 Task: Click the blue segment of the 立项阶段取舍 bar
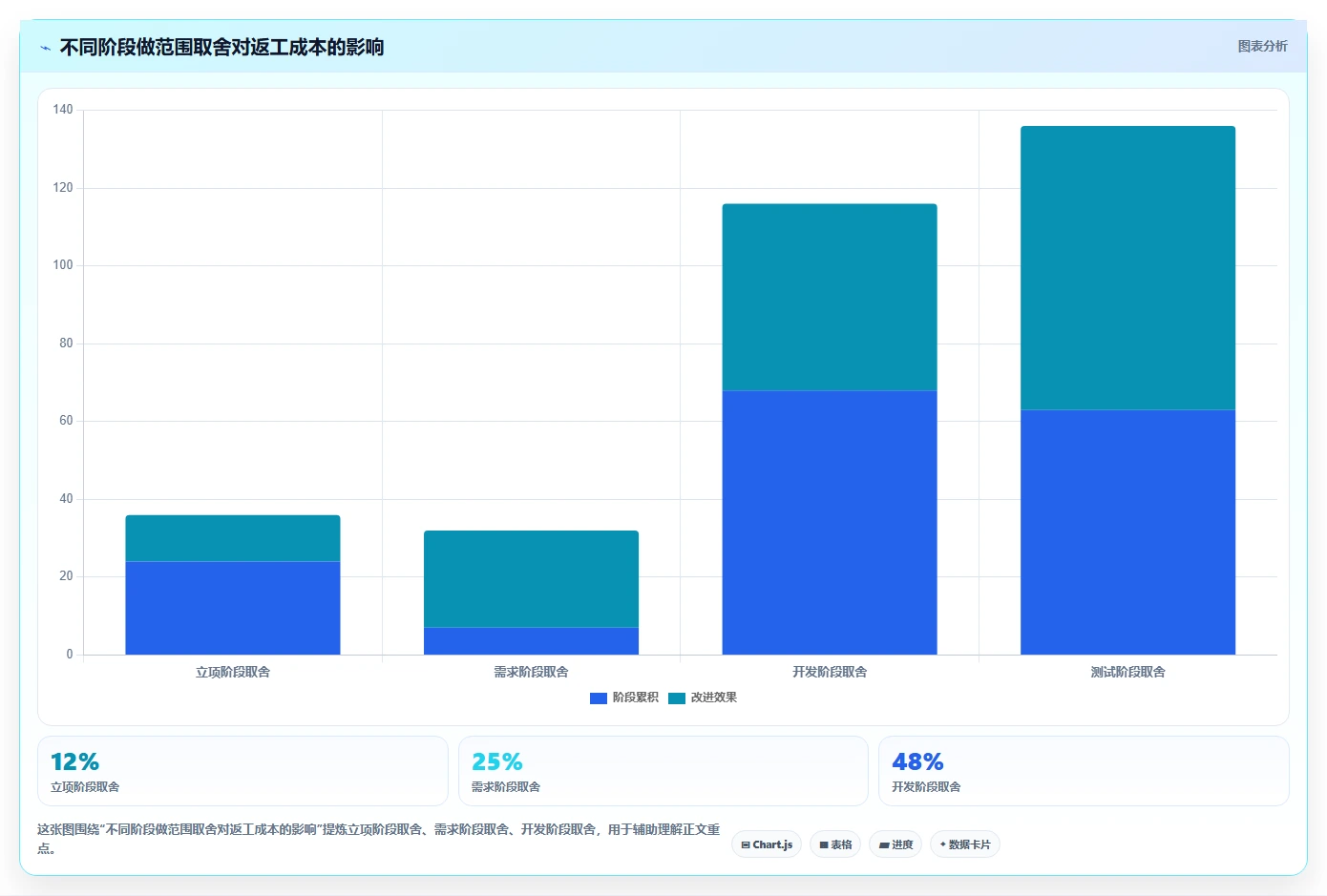coord(233,608)
